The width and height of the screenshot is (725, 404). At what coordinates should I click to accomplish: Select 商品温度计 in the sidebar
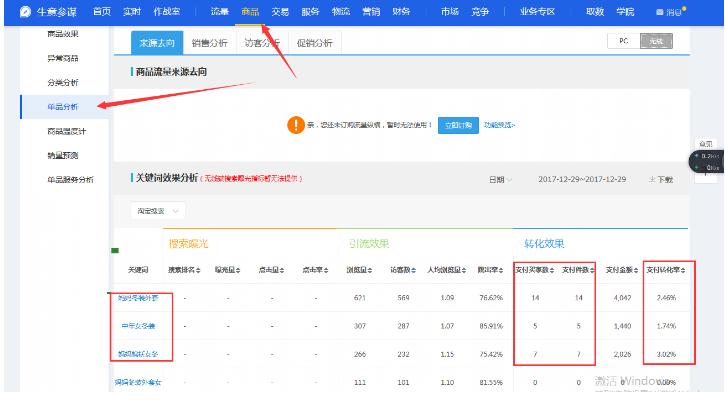coord(67,131)
